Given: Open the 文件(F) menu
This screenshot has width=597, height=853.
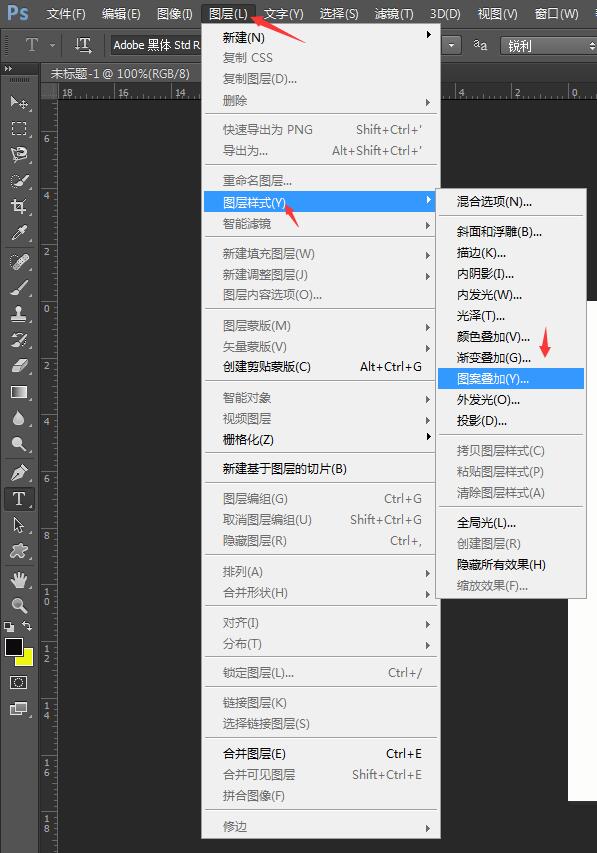Looking at the screenshot, I should [x=66, y=14].
